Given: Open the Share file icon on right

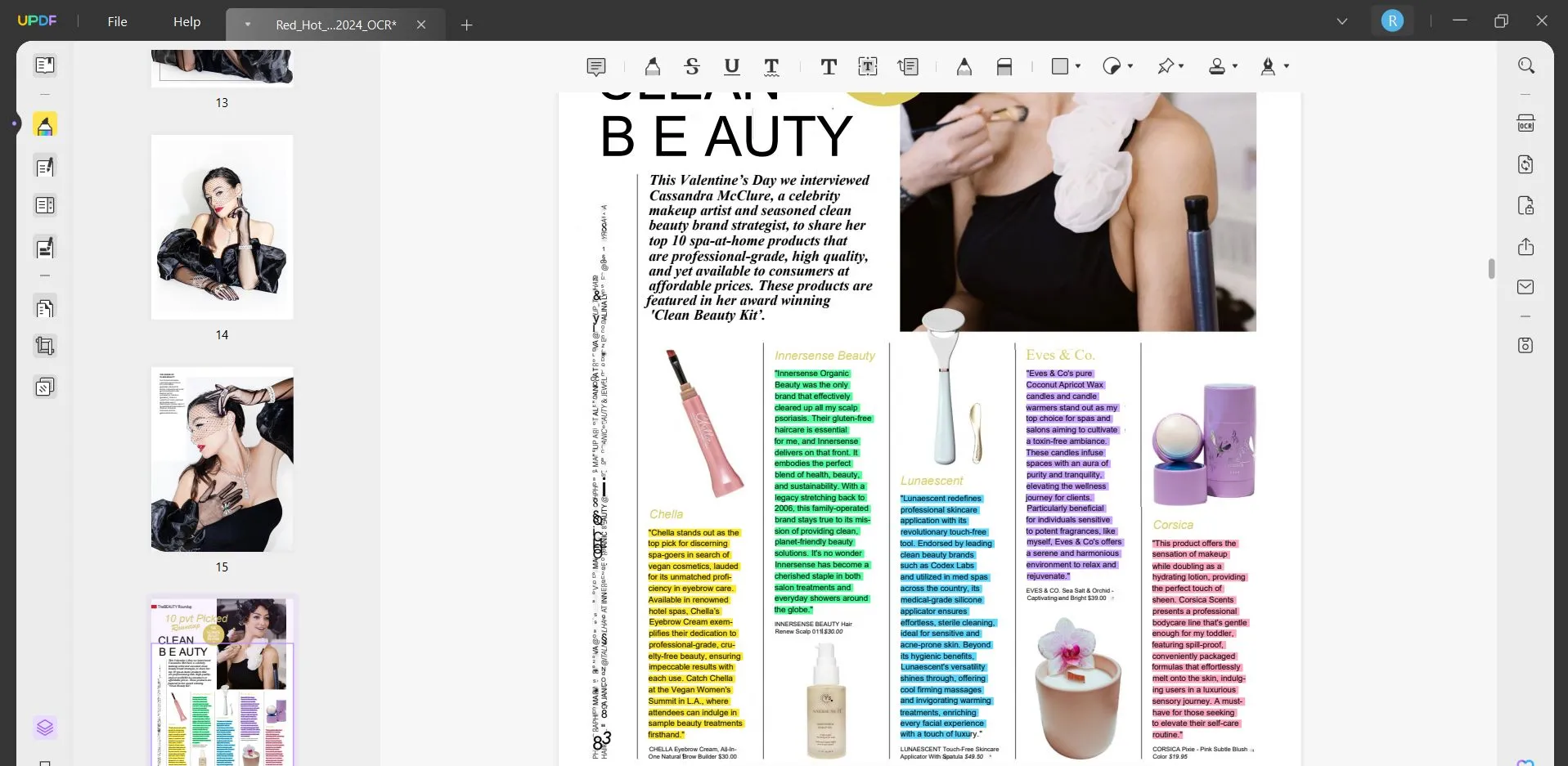Looking at the screenshot, I should 1526,247.
